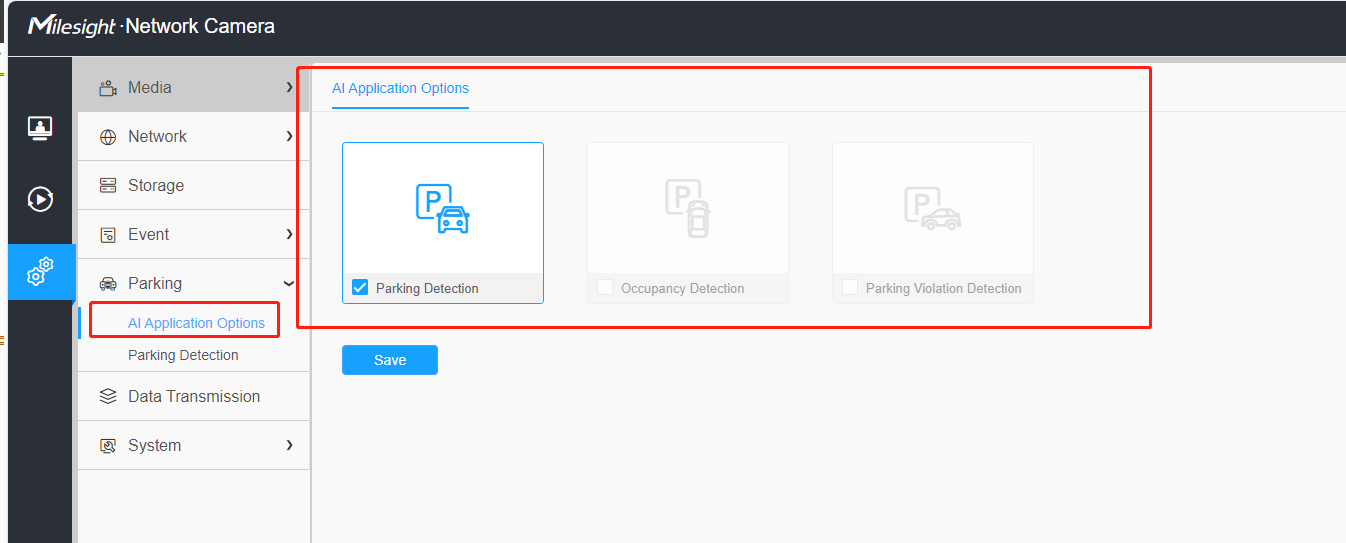Expand the Media menu chevron
Screen dimensions: 1346x543
(289, 88)
